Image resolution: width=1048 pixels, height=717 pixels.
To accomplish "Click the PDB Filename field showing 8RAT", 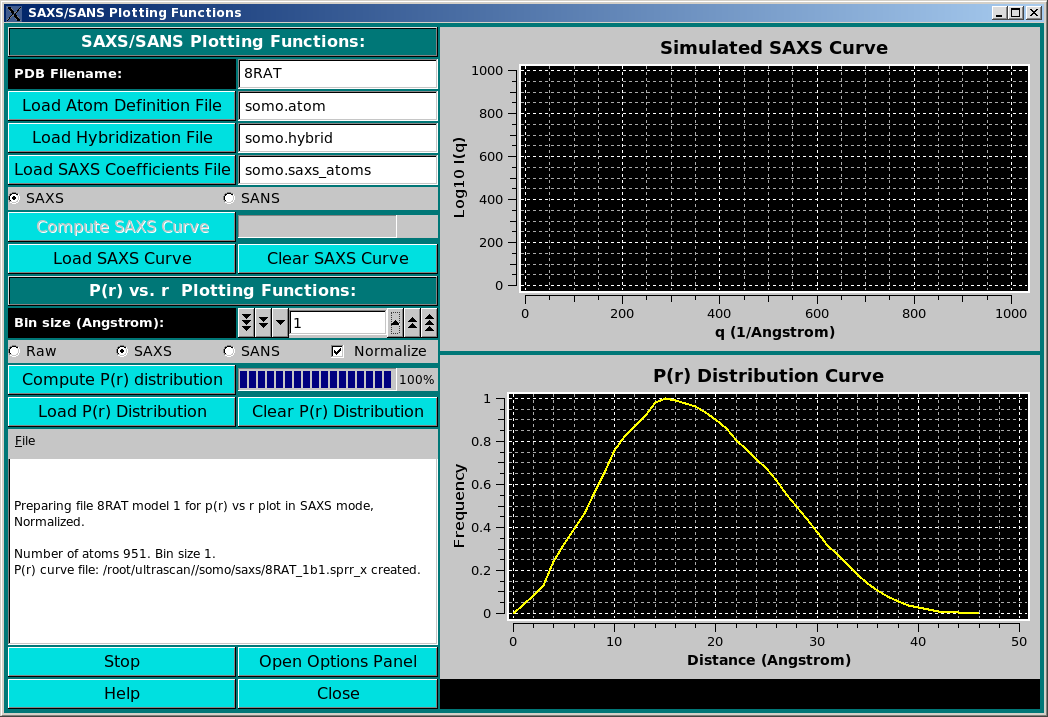I will [x=337, y=73].
